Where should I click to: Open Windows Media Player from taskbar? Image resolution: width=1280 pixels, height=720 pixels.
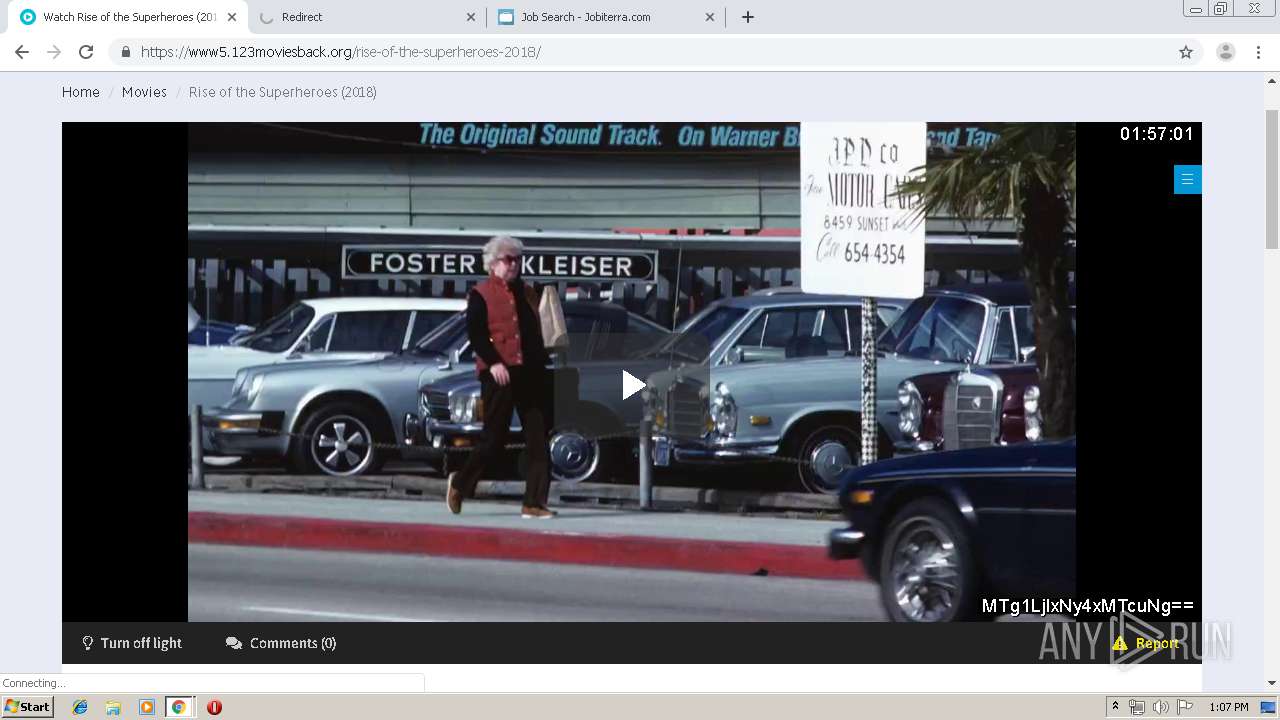146,707
